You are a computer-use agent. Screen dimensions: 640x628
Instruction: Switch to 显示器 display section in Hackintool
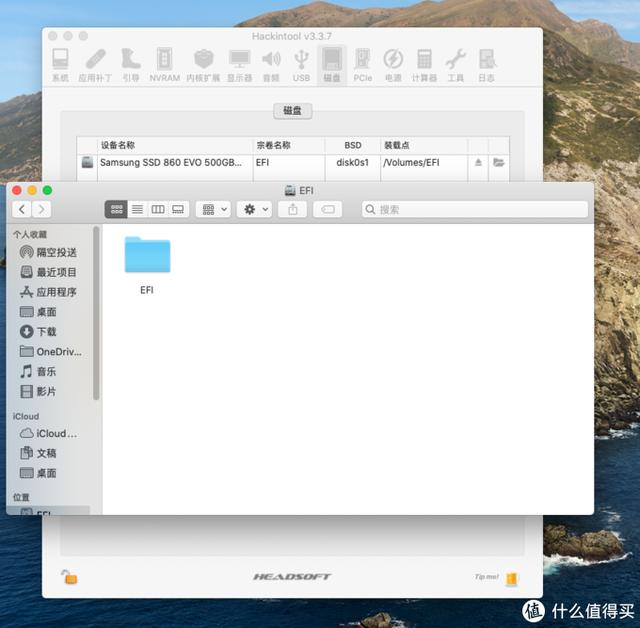pyautogui.click(x=240, y=65)
